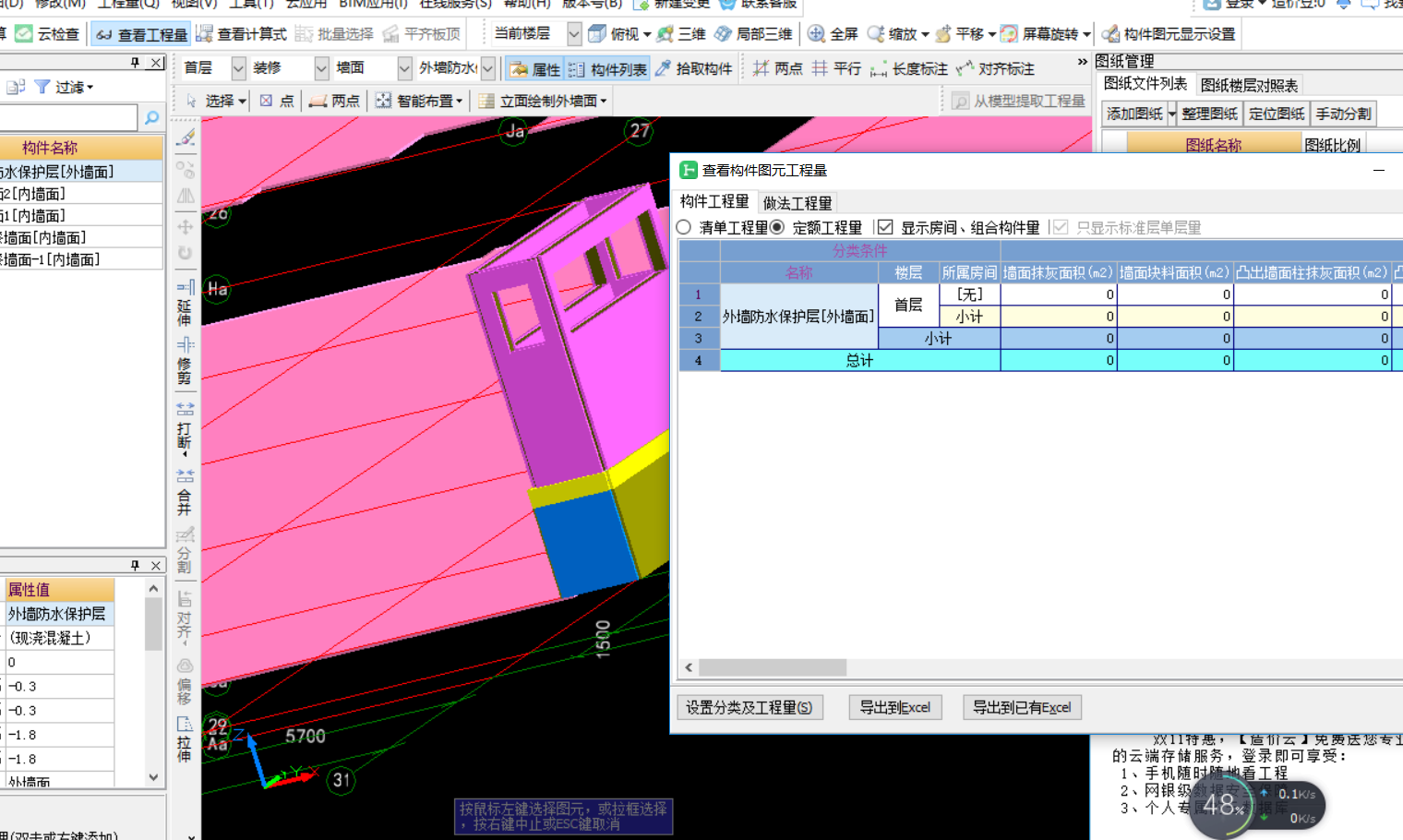The height and width of the screenshot is (840, 1403).
Task: Click the component search input field
Action: pyautogui.click(x=68, y=118)
